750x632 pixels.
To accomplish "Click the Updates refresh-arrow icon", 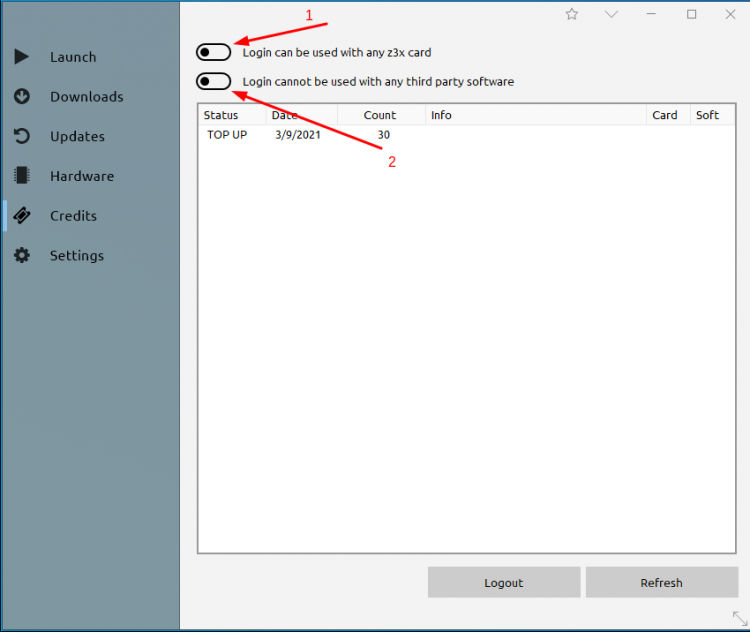I will [22, 136].
